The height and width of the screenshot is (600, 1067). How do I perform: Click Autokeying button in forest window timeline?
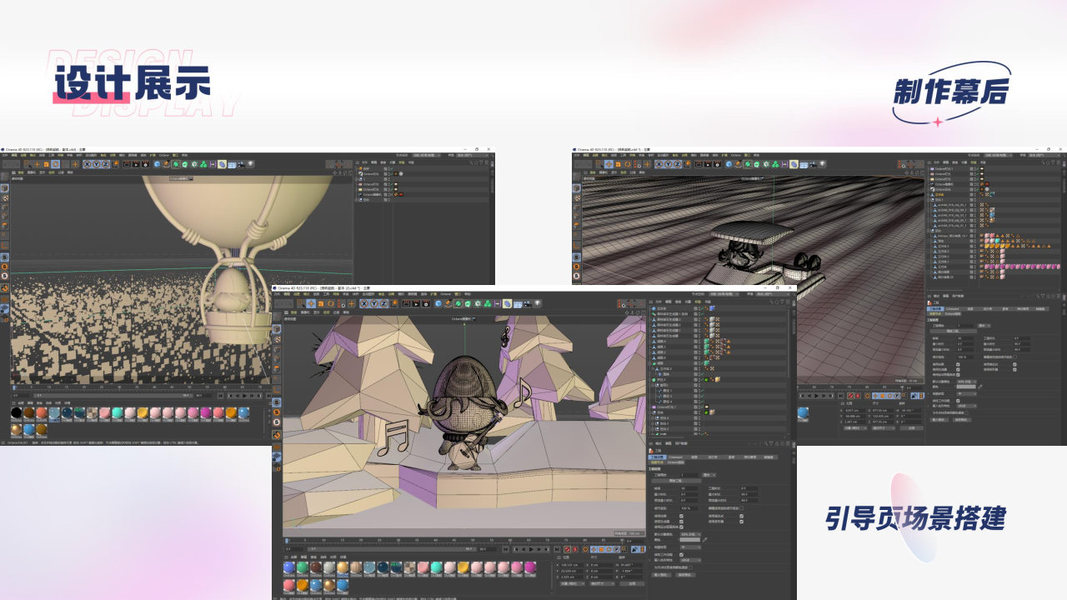pos(575,549)
